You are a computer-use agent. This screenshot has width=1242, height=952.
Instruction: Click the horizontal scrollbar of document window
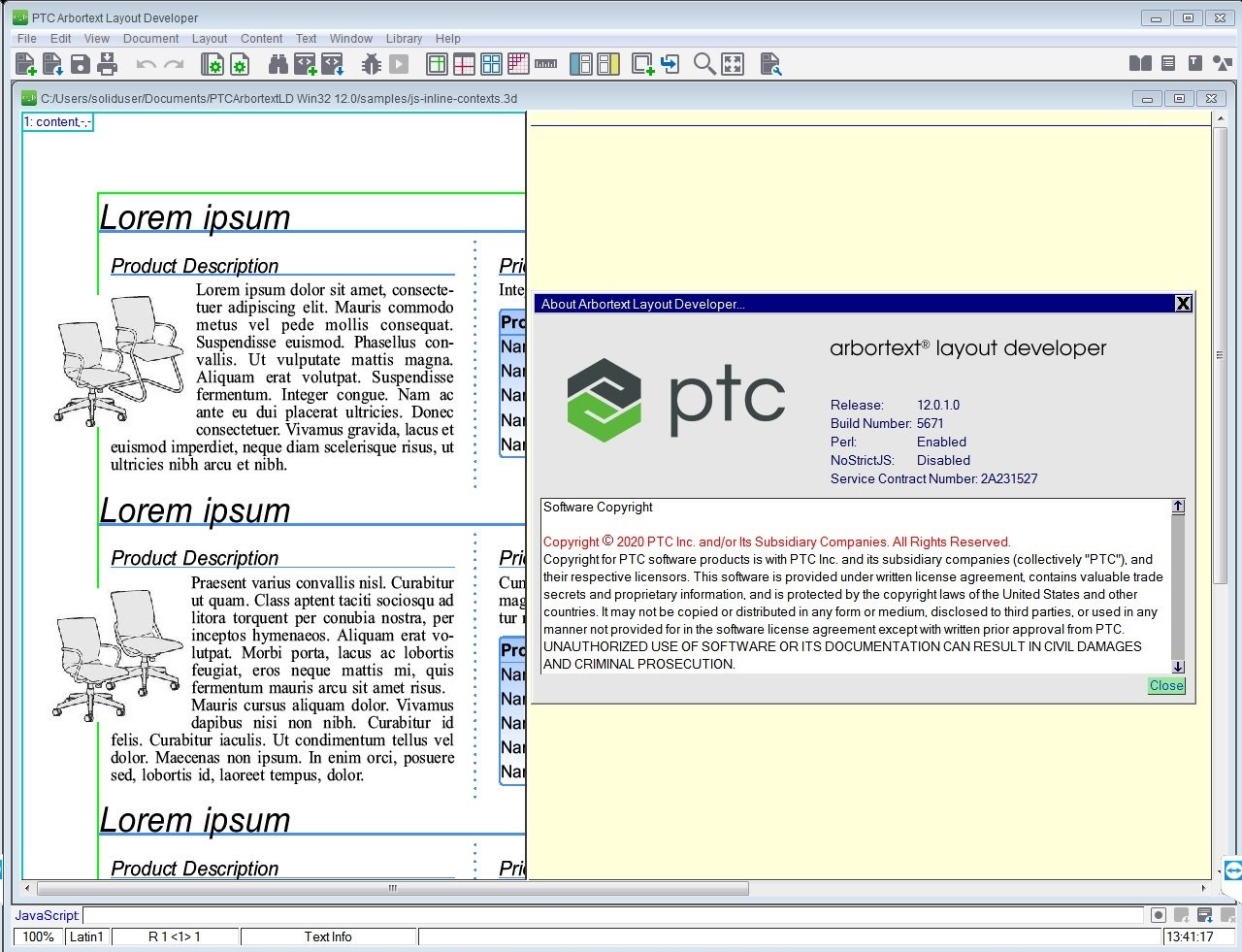tap(393, 888)
